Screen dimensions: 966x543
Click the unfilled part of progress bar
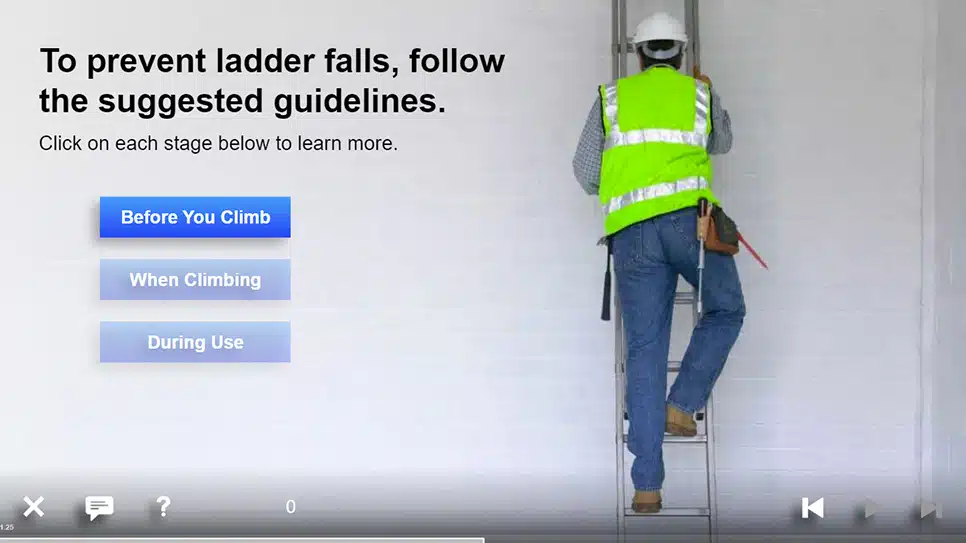725,541
